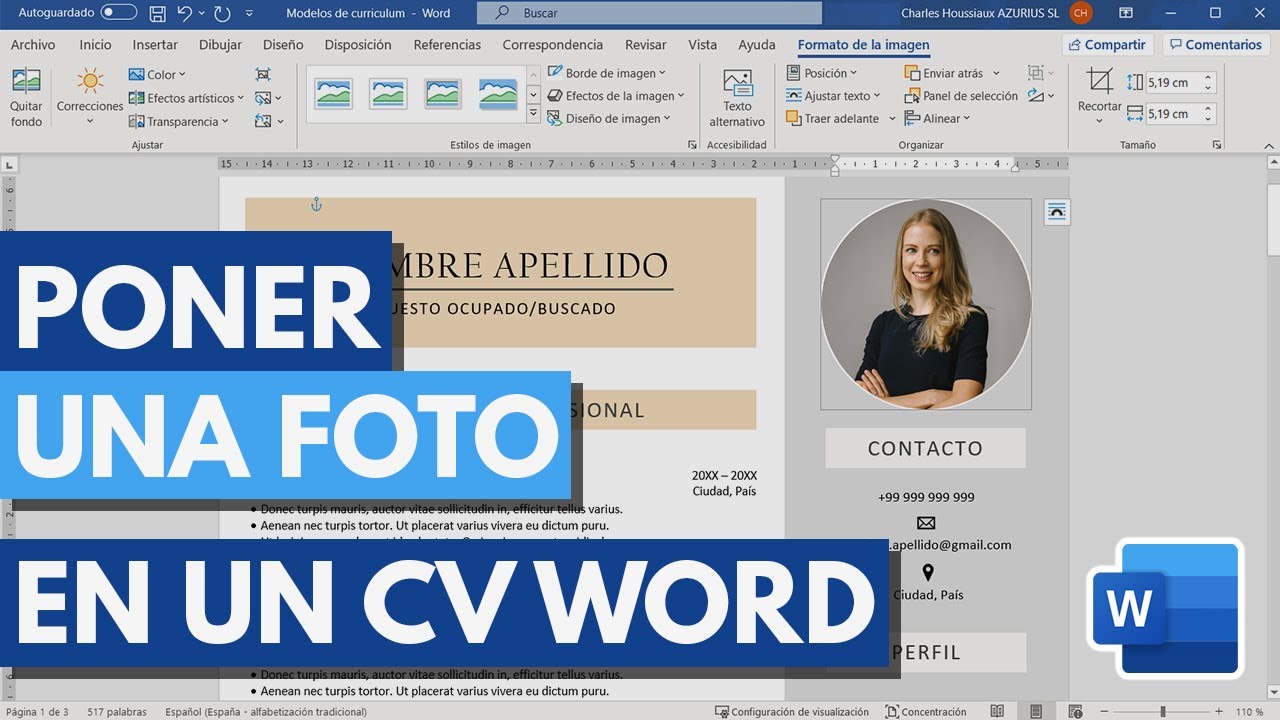Screen dimensions: 1280x720
Task: Click the 517 palabras word count
Action: coord(117,712)
